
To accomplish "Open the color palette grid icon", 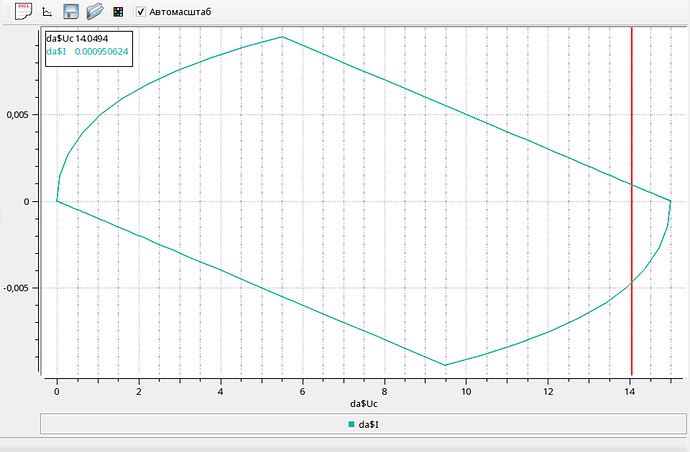I will tap(118, 12).
